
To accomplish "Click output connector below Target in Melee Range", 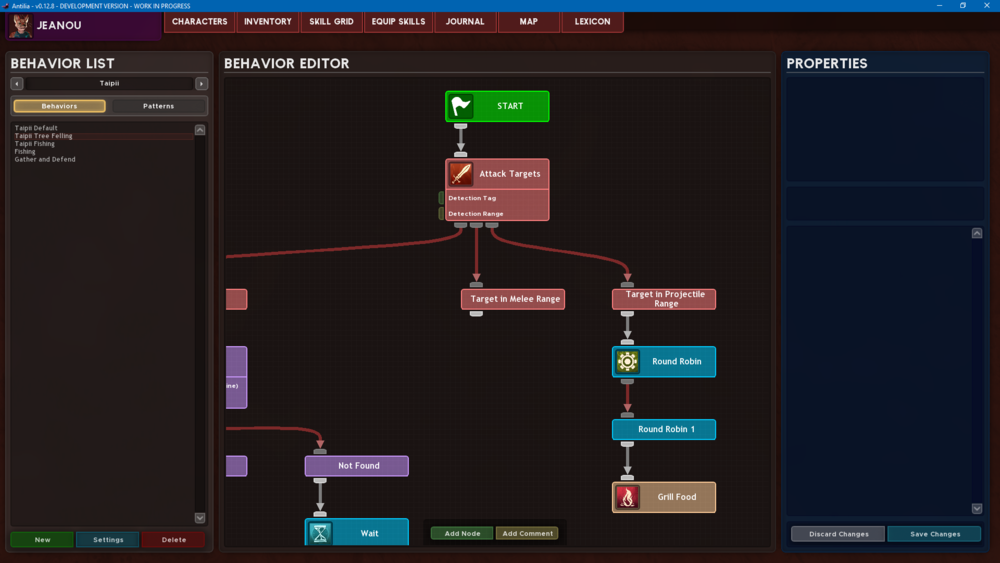I will [476, 314].
